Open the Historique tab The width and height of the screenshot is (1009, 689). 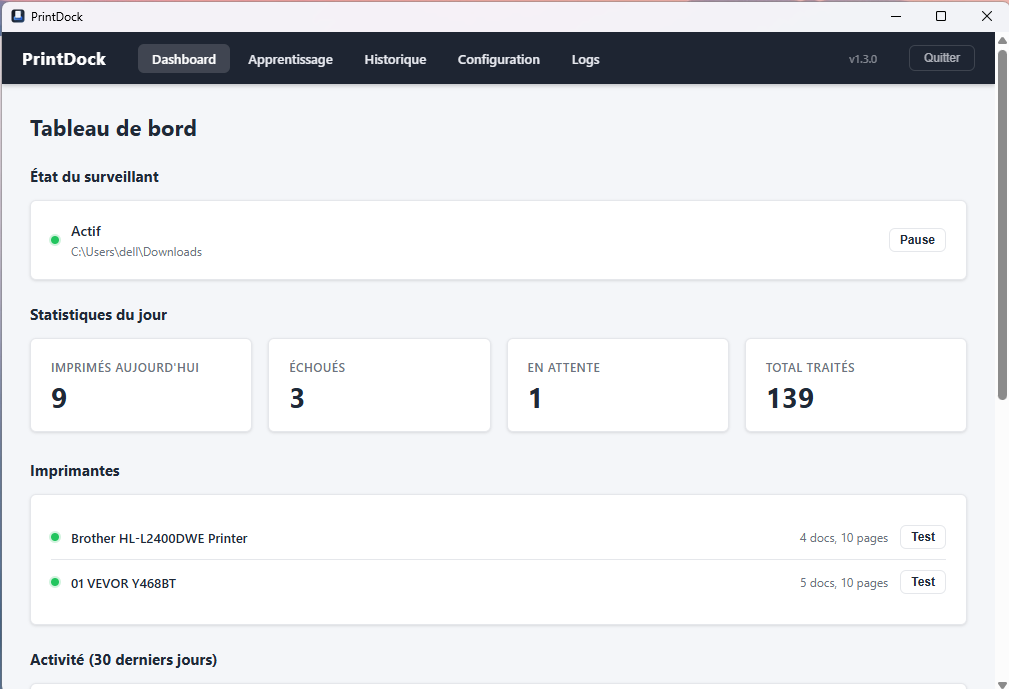395,59
